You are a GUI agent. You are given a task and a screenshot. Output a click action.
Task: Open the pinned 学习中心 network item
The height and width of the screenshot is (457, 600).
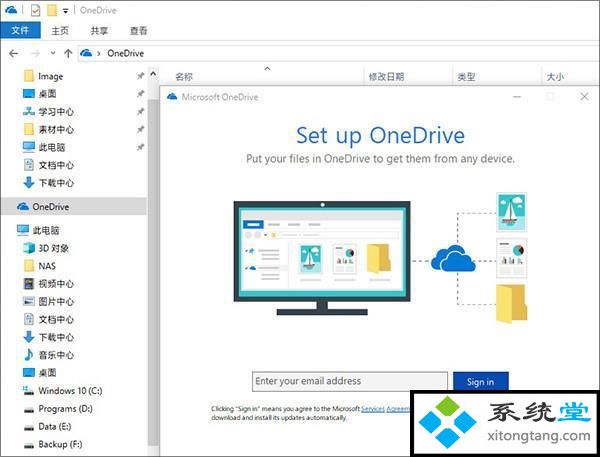click(56, 112)
